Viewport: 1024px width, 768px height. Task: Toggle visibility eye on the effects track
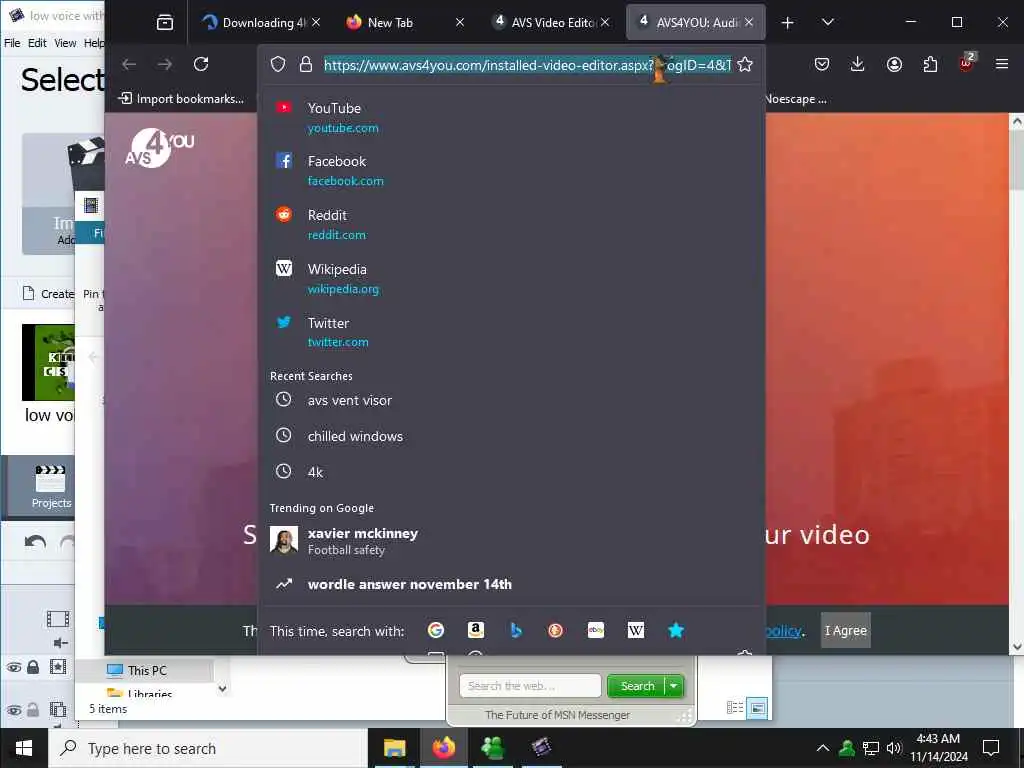click(x=13, y=667)
